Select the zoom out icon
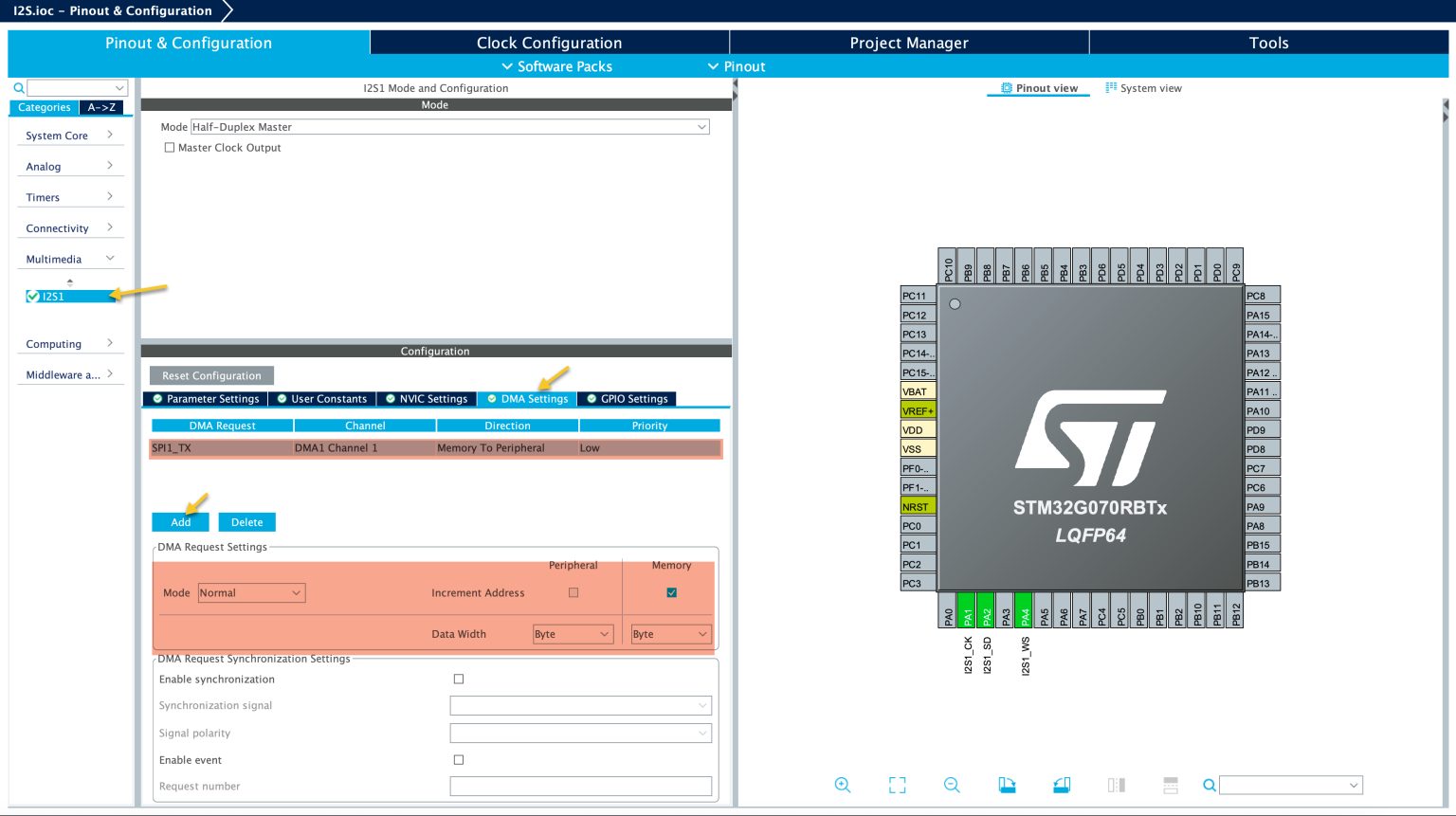This screenshot has width=1456, height=816. pos(952,785)
